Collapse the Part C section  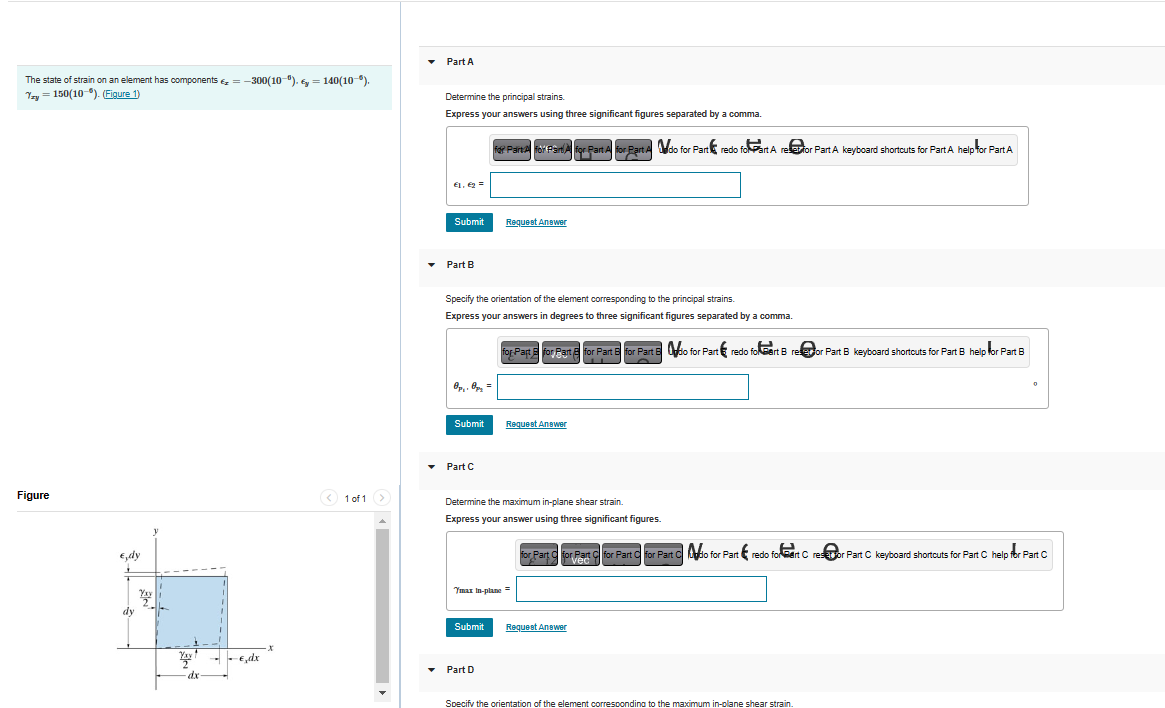pos(432,467)
